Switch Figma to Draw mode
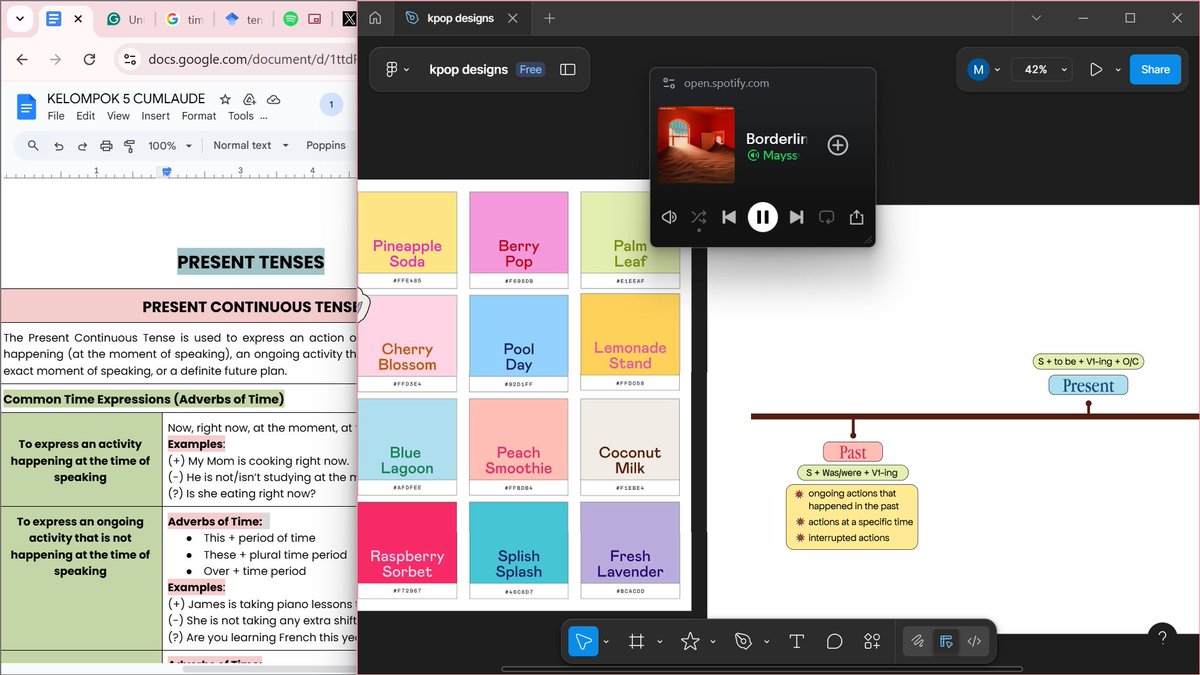 (x=917, y=642)
